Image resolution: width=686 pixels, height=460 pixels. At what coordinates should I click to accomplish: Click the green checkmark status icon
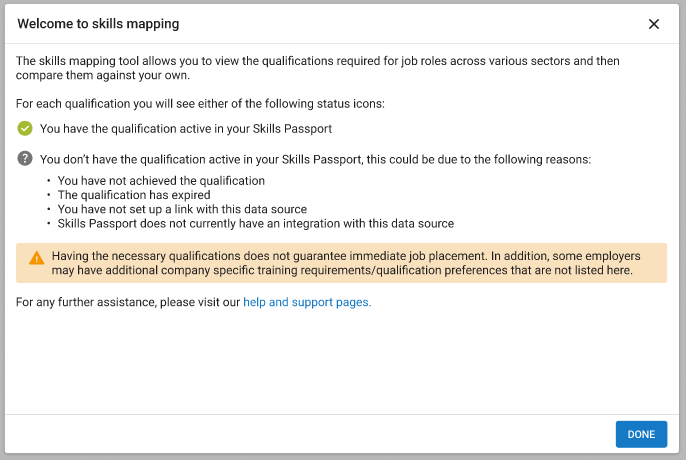click(25, 129)
